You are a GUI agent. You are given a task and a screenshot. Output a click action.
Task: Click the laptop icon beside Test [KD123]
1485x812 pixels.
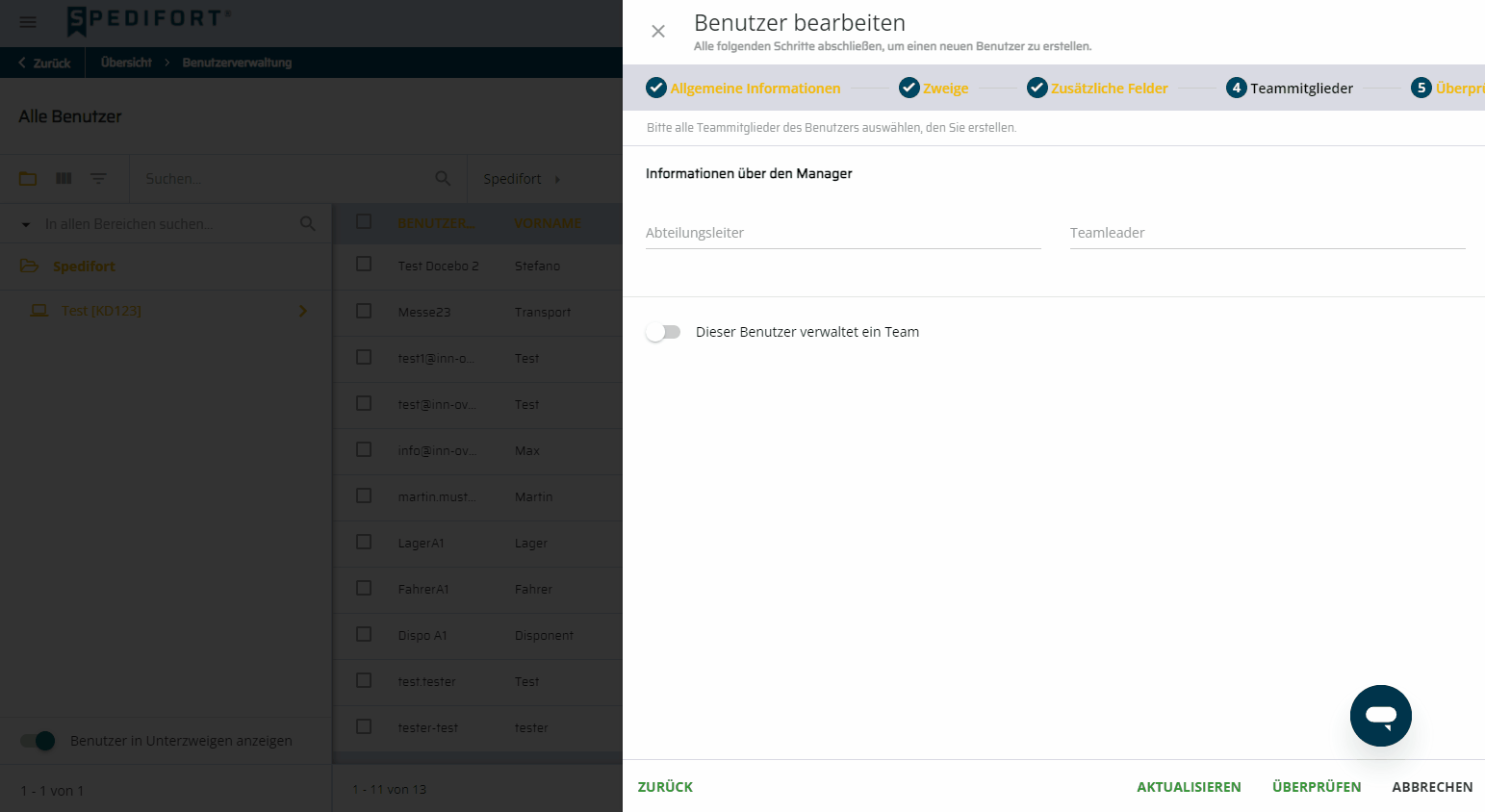39,311
